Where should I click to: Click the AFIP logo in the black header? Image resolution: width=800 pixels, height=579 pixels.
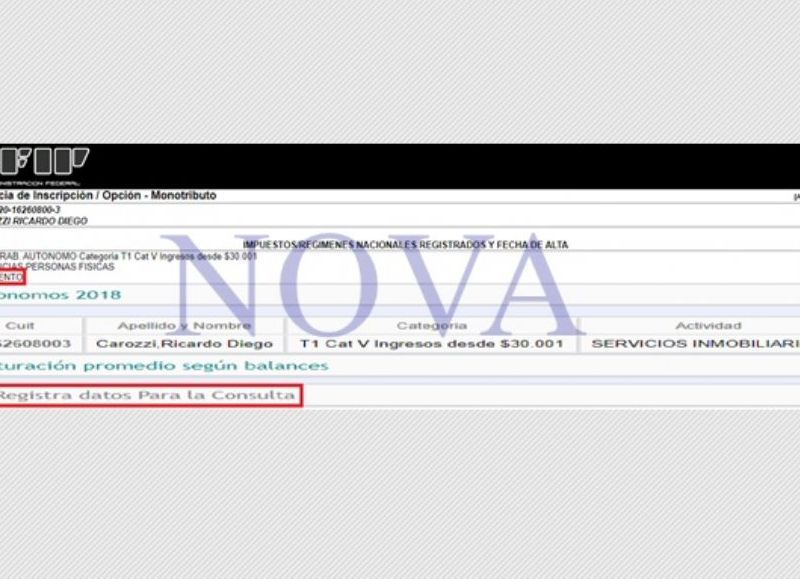tap(44, 160)
